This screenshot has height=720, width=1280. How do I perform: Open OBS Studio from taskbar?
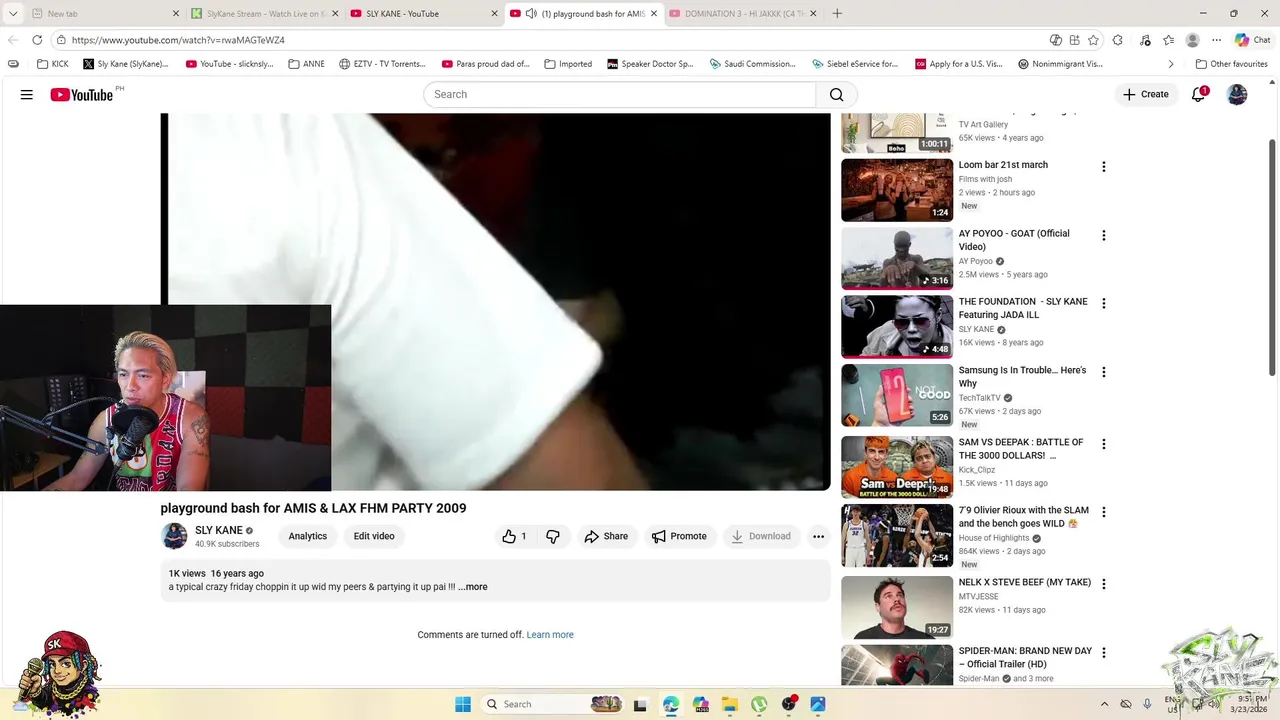(789, 704)
